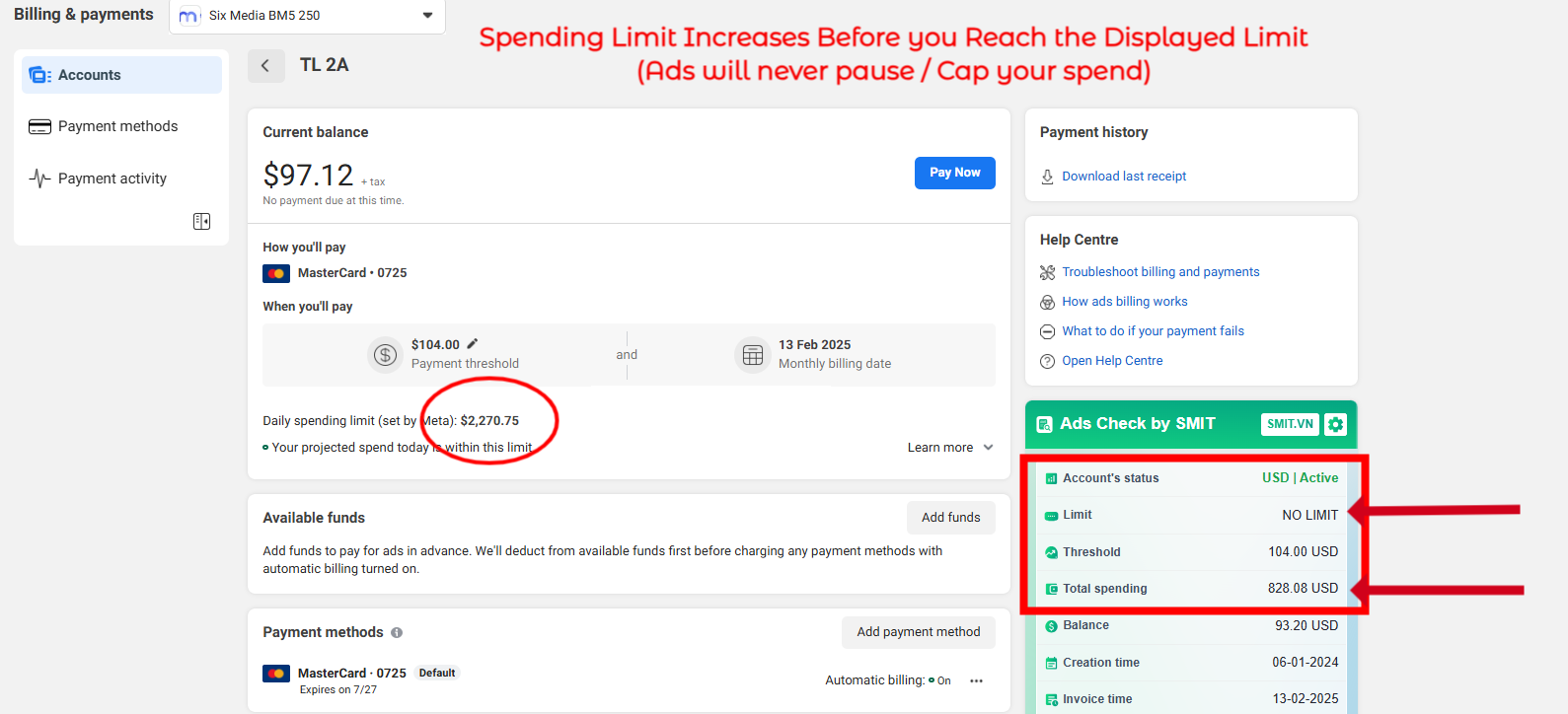
Task: Open What to do if your payment fails
Action: coord(1153,331)
